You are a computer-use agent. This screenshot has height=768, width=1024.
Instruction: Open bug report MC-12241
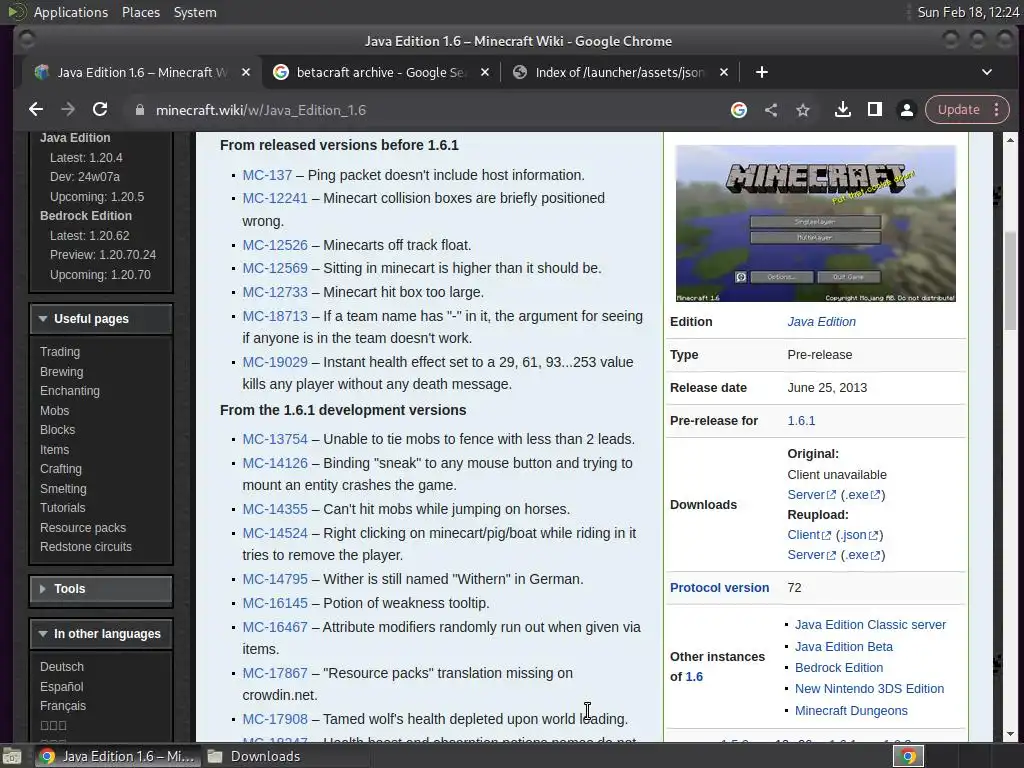(x=275, y=198)
